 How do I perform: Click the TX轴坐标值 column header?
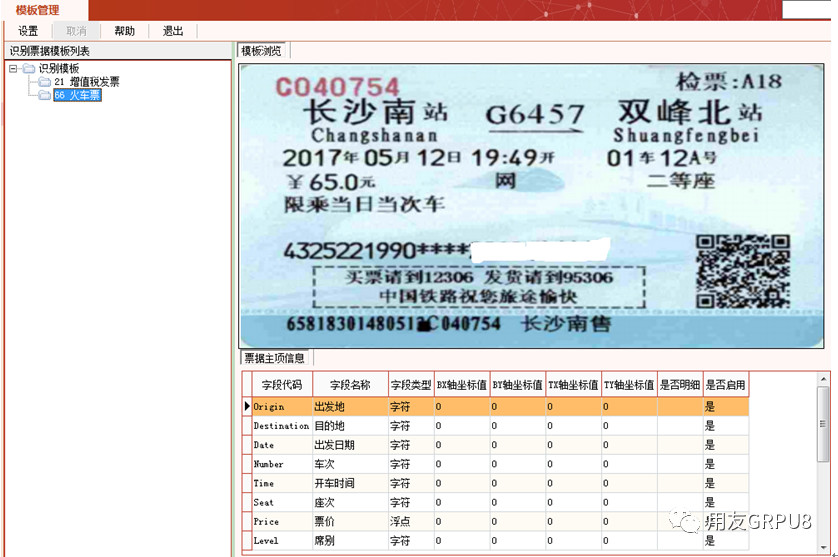573,385
